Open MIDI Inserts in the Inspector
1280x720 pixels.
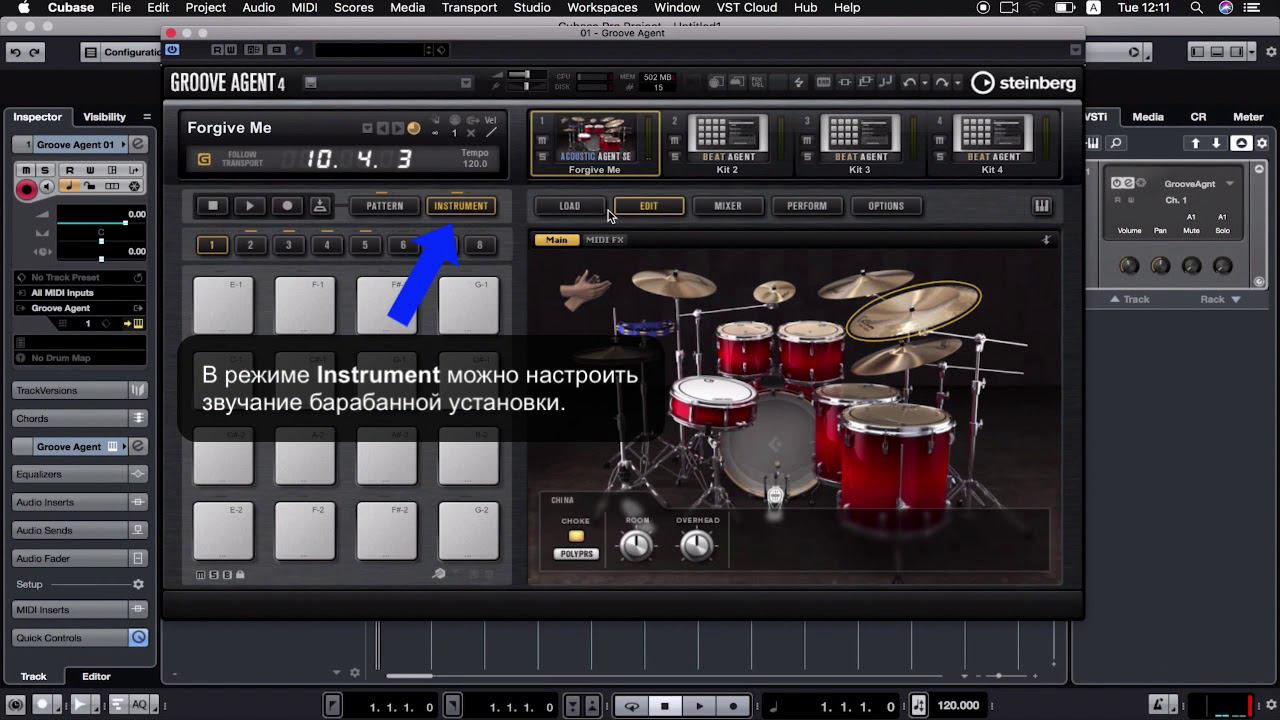click(64, 609)
